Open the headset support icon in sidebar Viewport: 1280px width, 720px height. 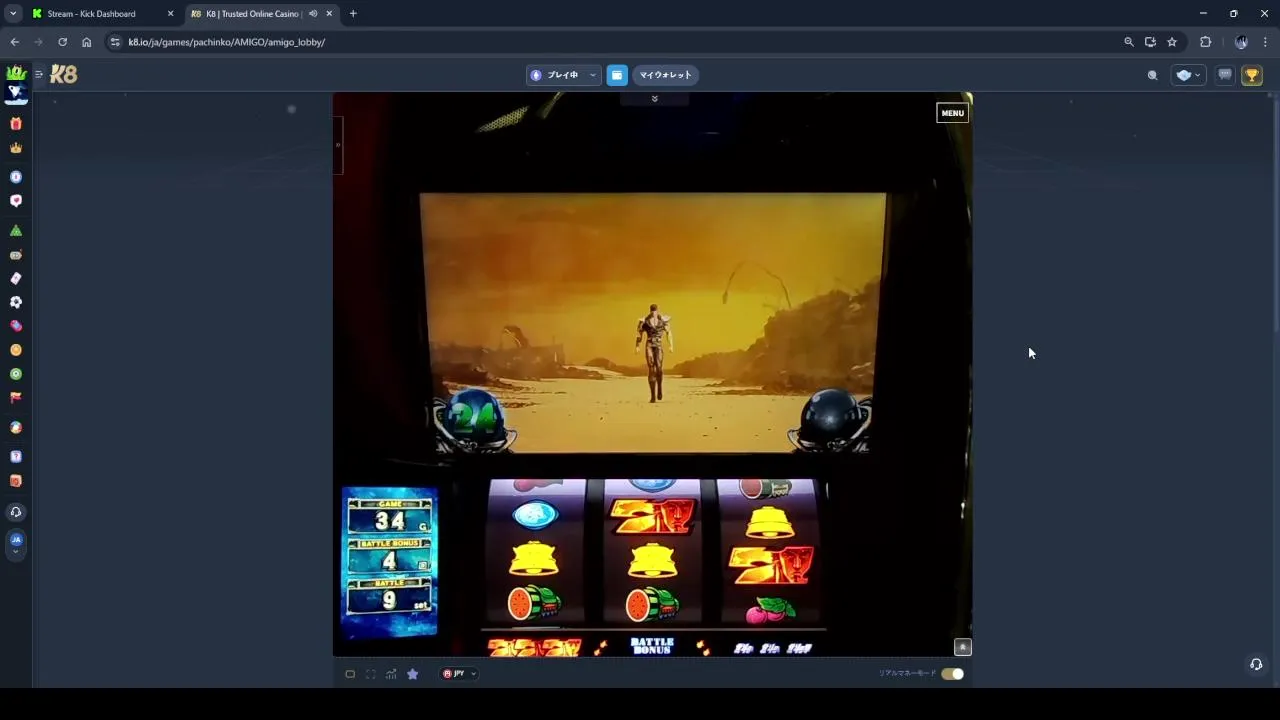click(x=15, y=512)
